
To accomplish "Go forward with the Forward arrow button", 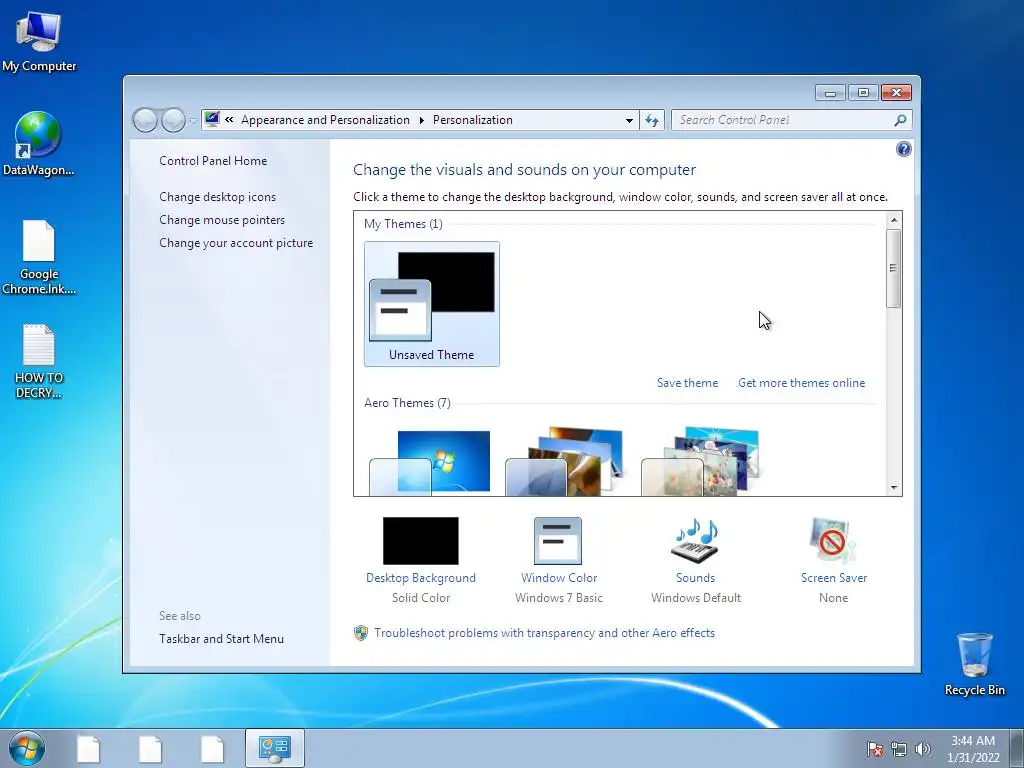I will 173,120.
